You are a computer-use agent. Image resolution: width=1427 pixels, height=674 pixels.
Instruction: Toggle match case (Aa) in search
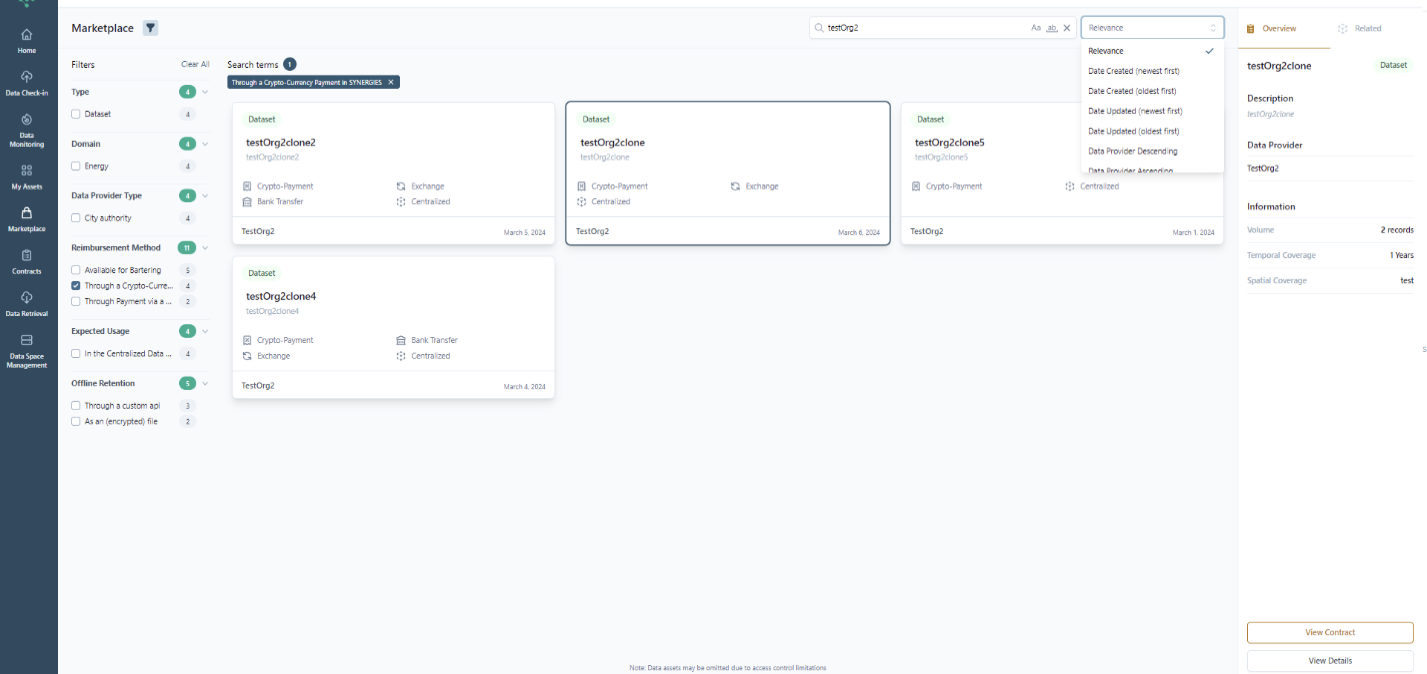pos(1036,28)
